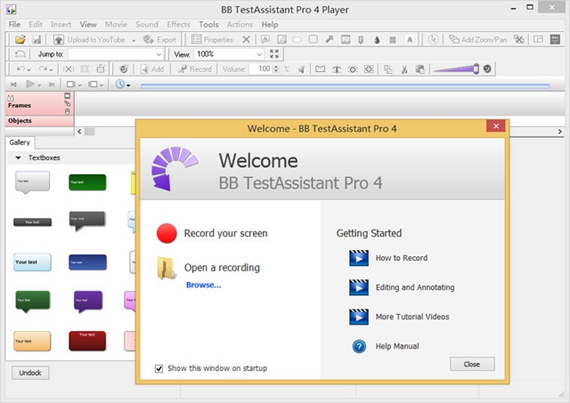The width and height of the screenshot is (570, 403).
Task: Open the How to Record tutorial
Action: click(x=388, y=258)
